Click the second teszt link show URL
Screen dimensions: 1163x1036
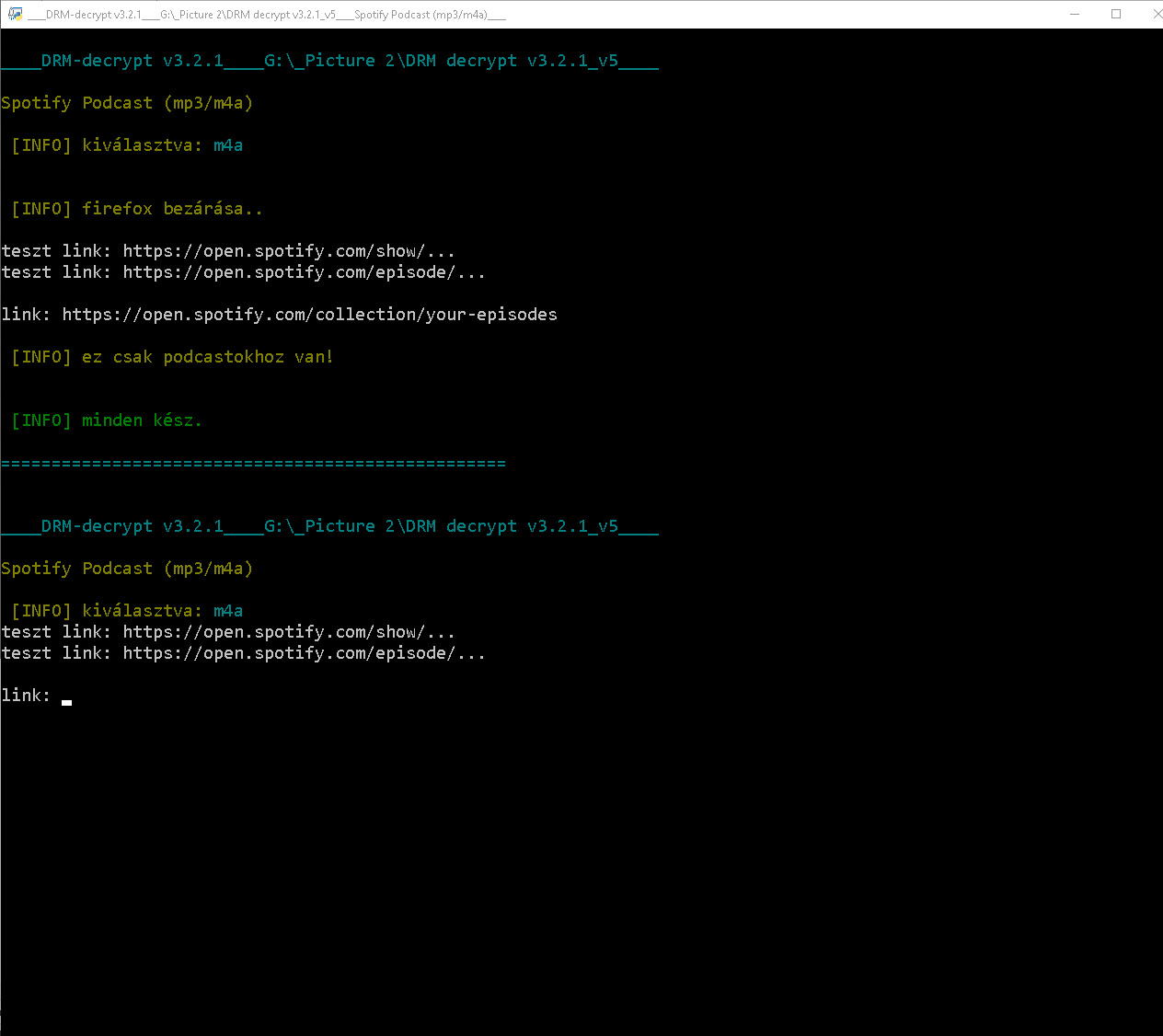pyautogui.click(x=289, y=632)
